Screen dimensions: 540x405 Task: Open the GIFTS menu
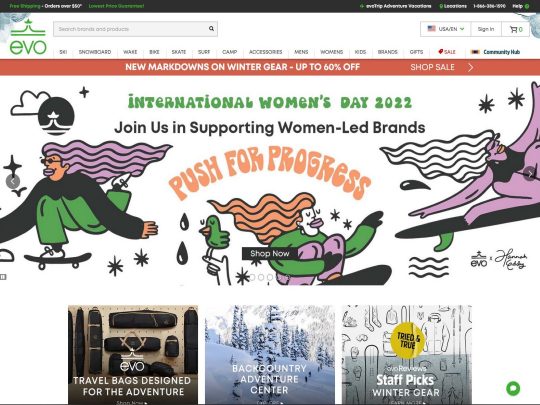[416, 52]
